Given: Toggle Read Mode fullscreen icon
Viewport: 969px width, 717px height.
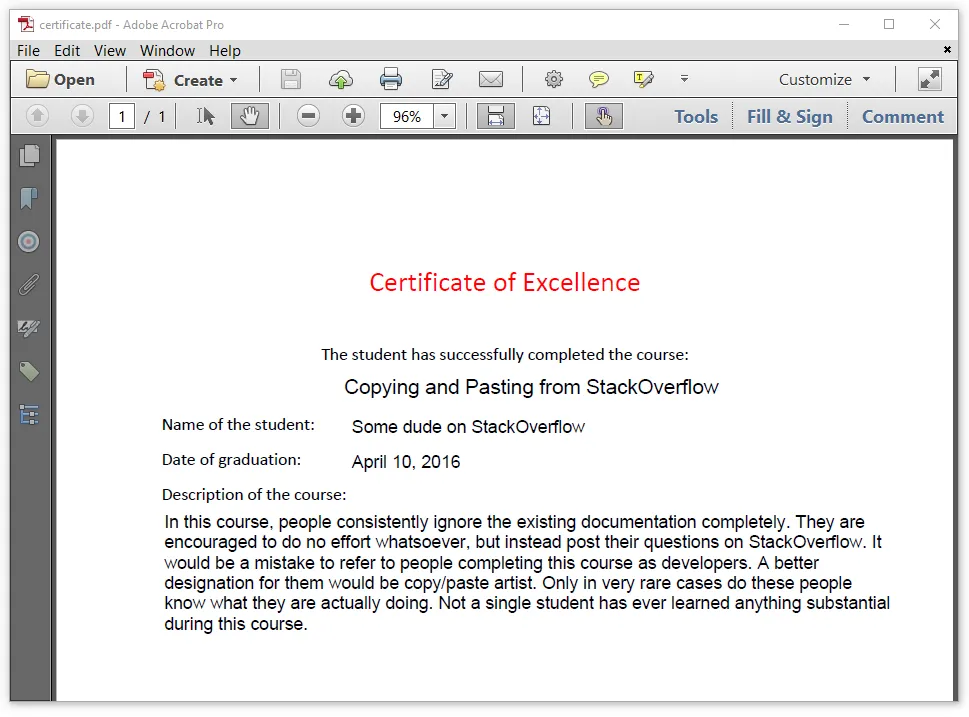Looking at the screenshot, I should (x=929, y=80).
